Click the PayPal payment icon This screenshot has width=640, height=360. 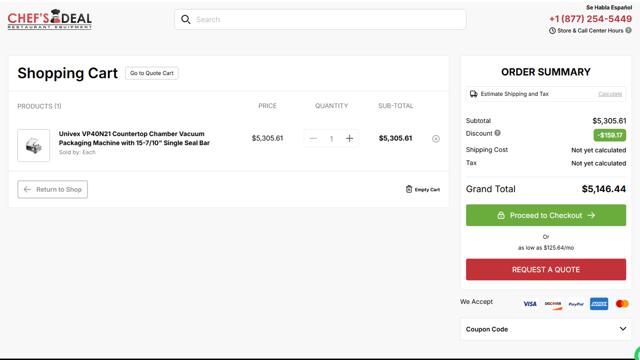pos(576,304)
